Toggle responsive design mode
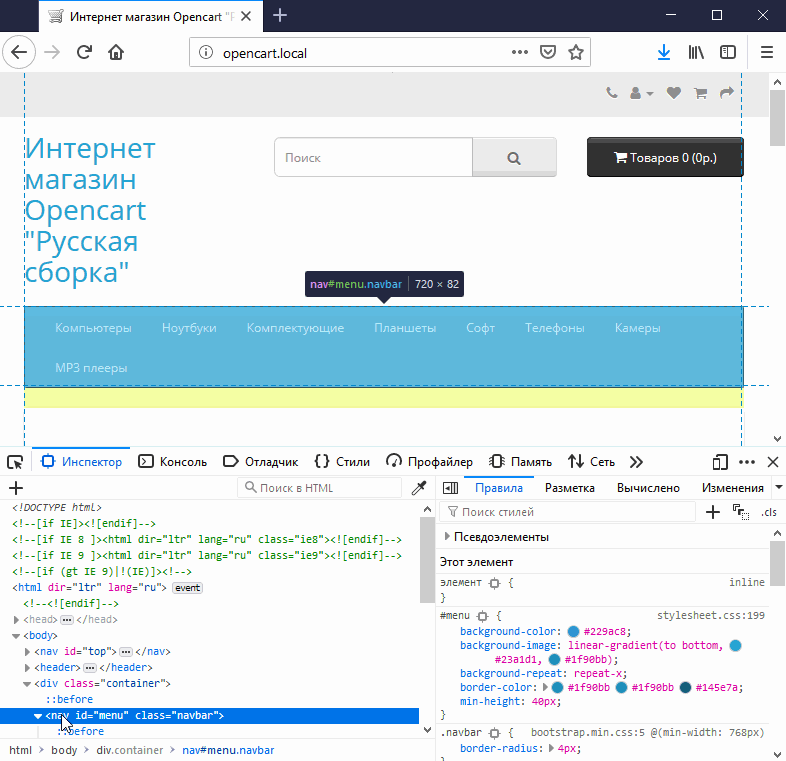This screenshot has height=761, width=786. [720, 462]
